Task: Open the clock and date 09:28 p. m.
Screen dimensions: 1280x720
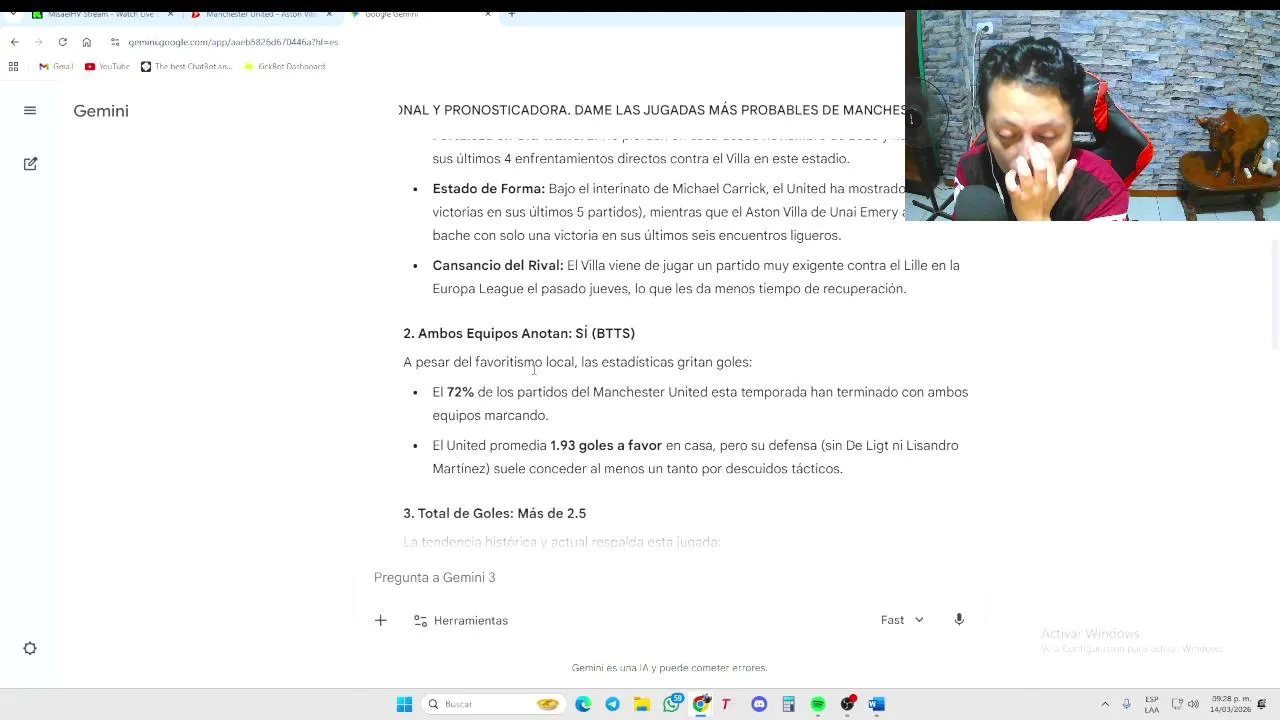Action: (x=1231, y=704)
